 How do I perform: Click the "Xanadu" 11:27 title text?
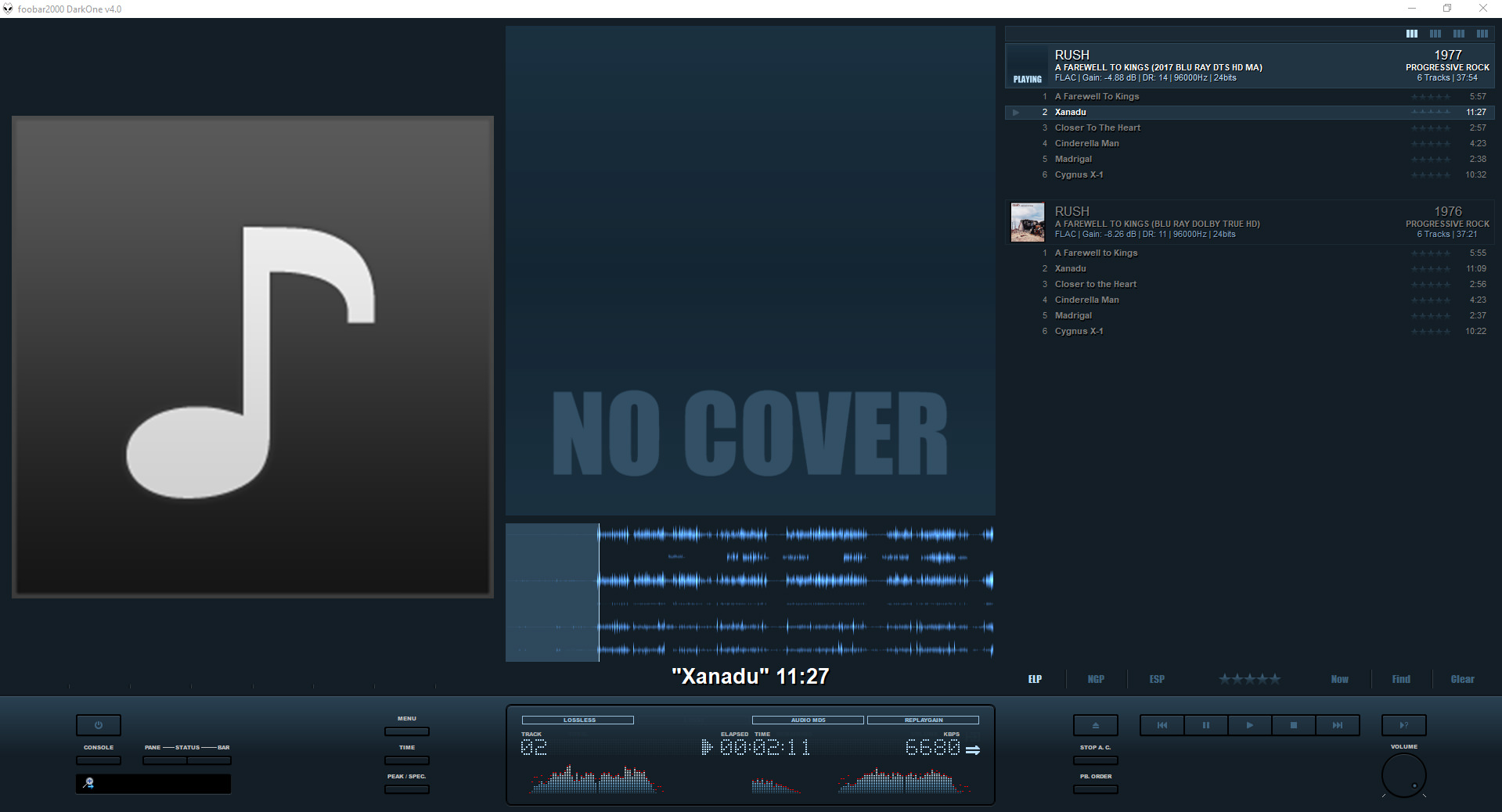(750, 677)
